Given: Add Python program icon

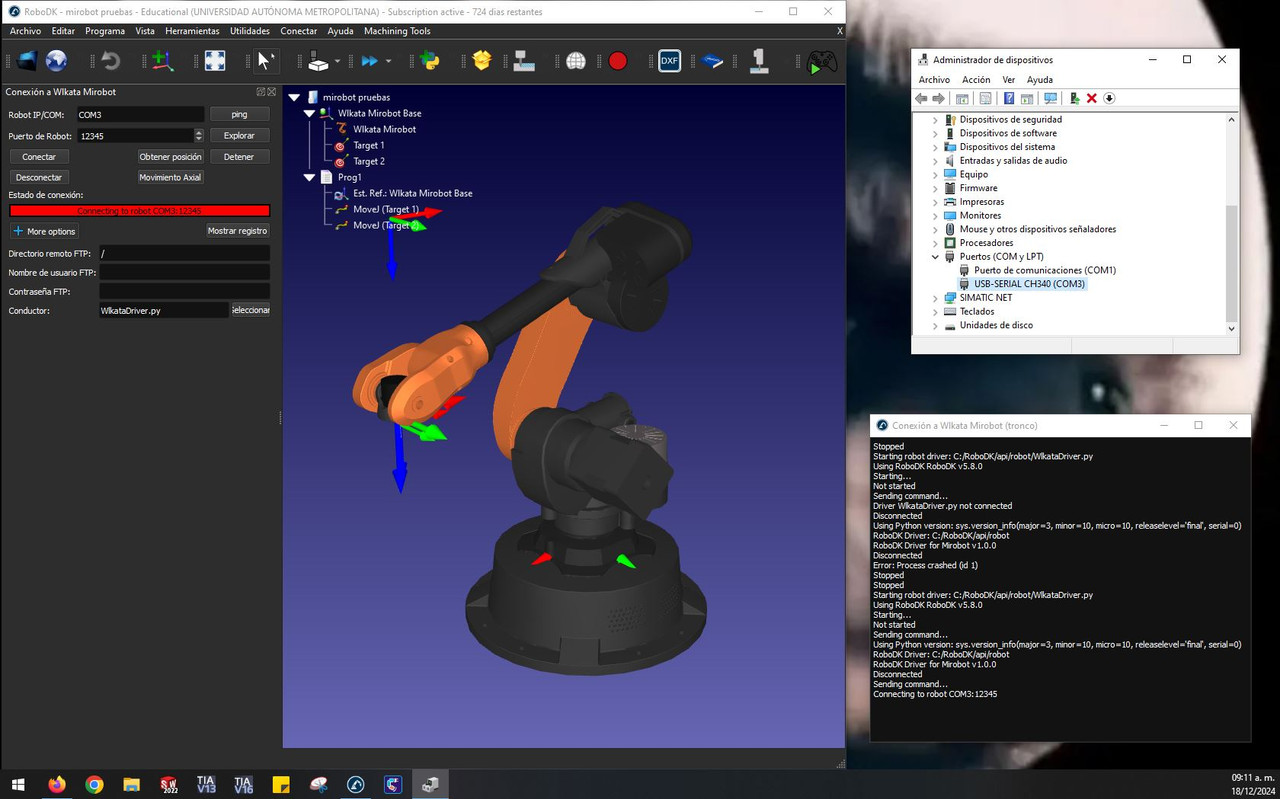Looking at the screenshot, I should tap(430, 61).
